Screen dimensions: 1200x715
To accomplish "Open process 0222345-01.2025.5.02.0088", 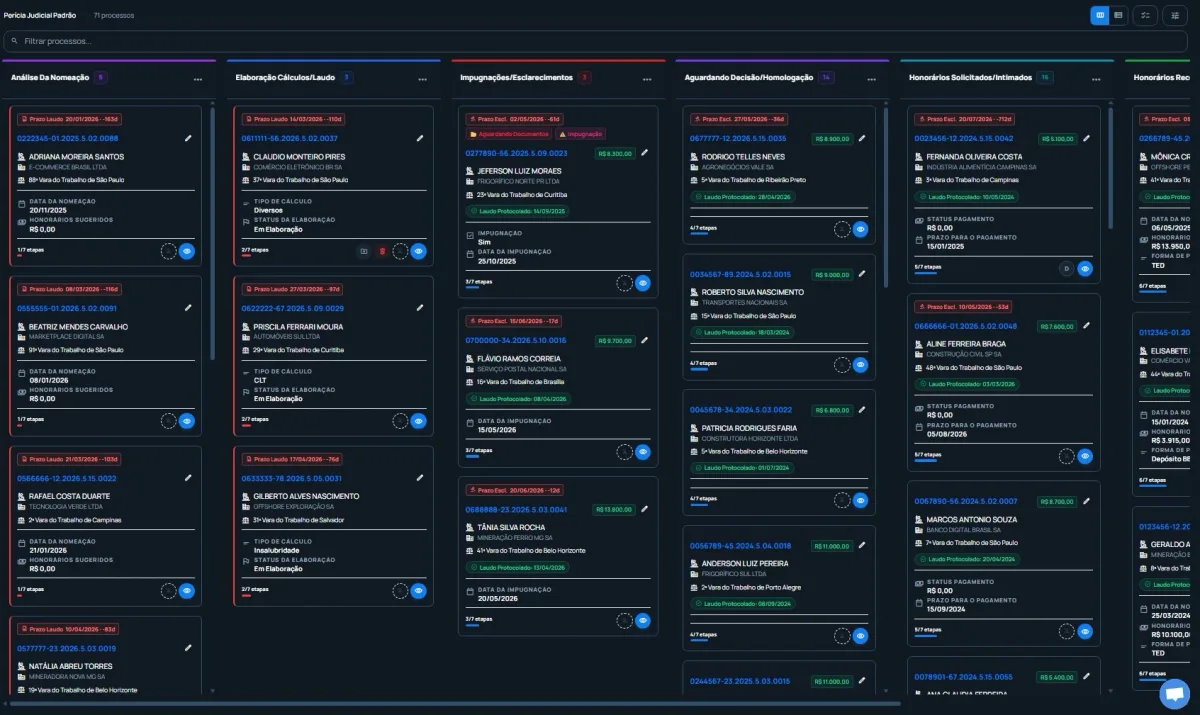I will (x=68, y=138).
